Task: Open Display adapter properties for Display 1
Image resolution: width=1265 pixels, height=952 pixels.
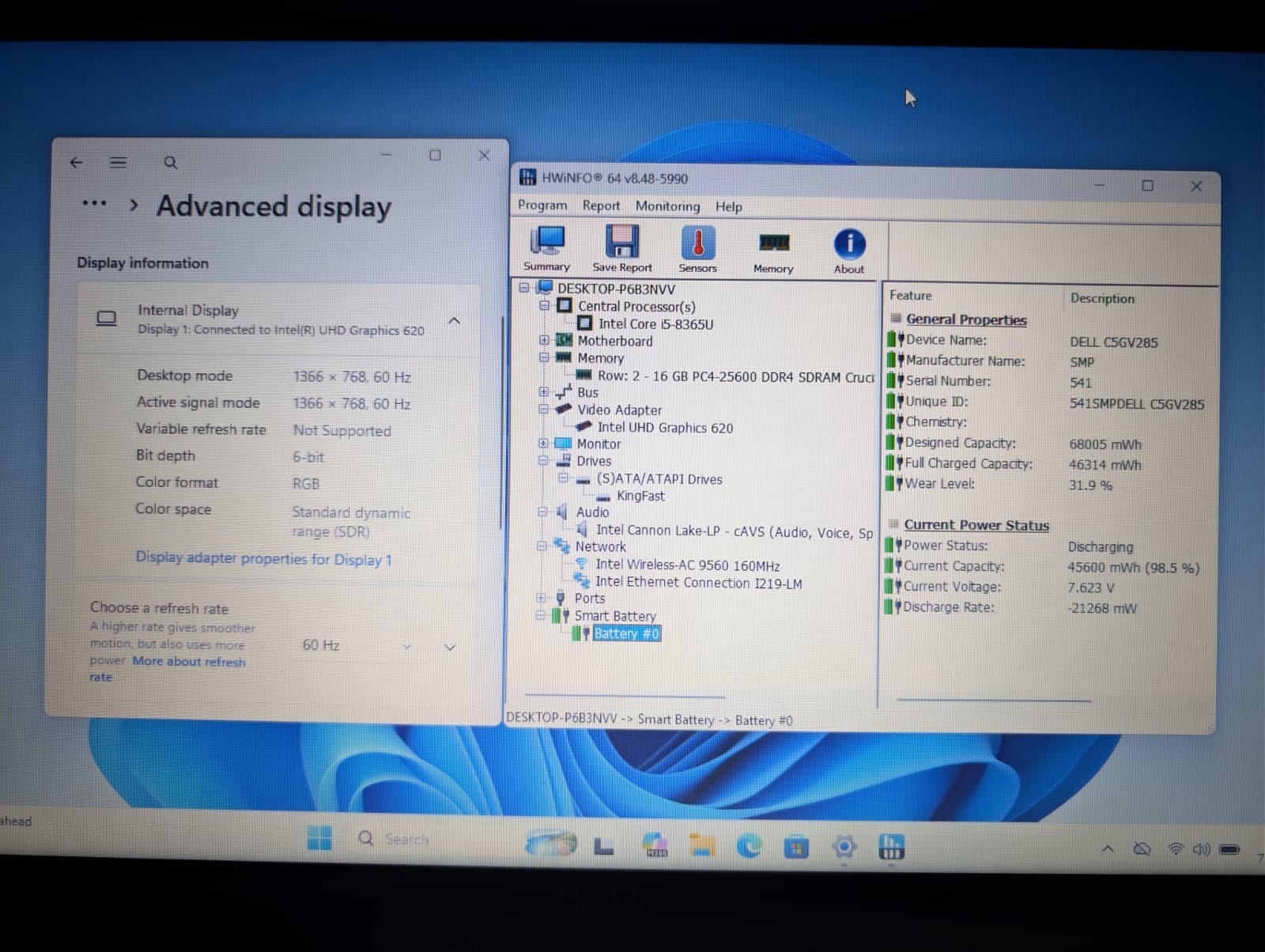Action: pos(263,558)
